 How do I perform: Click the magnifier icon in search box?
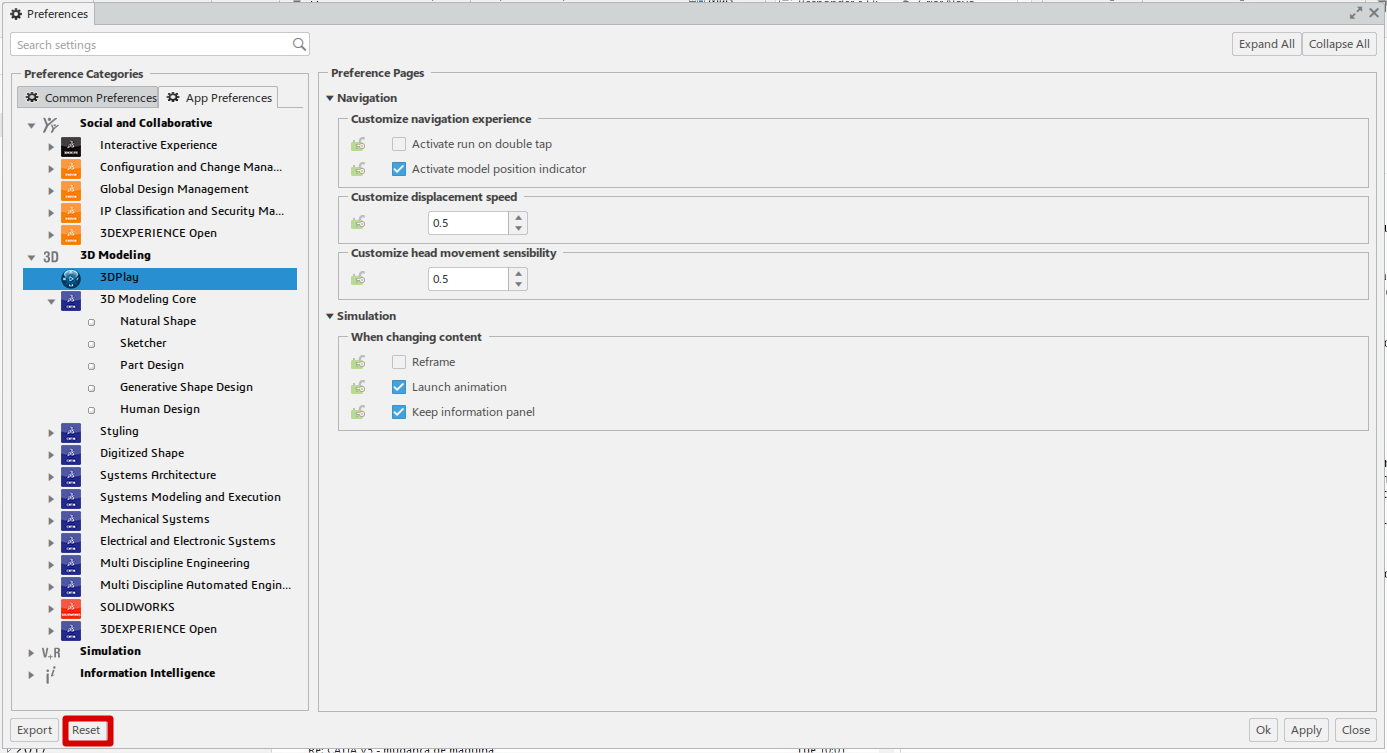pyautogui.click(x=299, y=45)
